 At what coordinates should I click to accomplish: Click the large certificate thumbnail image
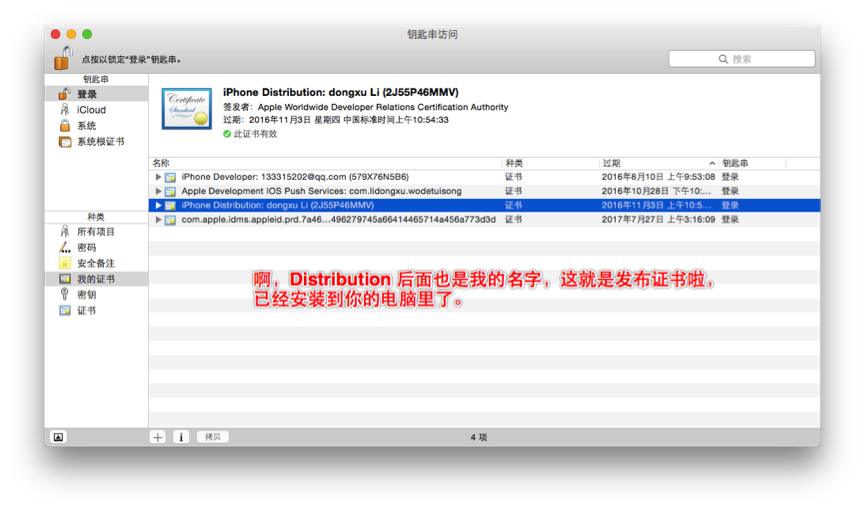[186, 109]
